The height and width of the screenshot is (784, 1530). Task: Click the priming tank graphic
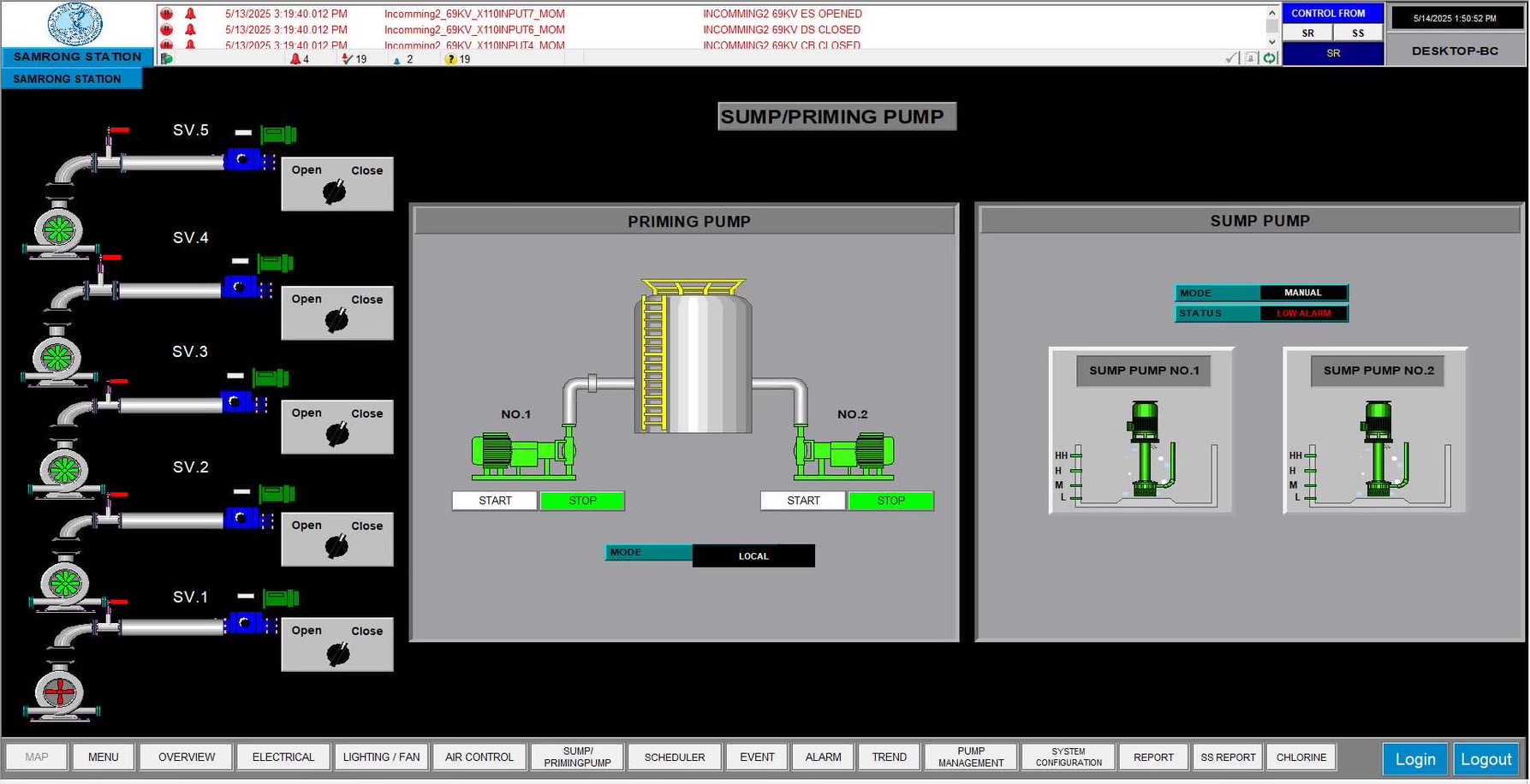694,359
